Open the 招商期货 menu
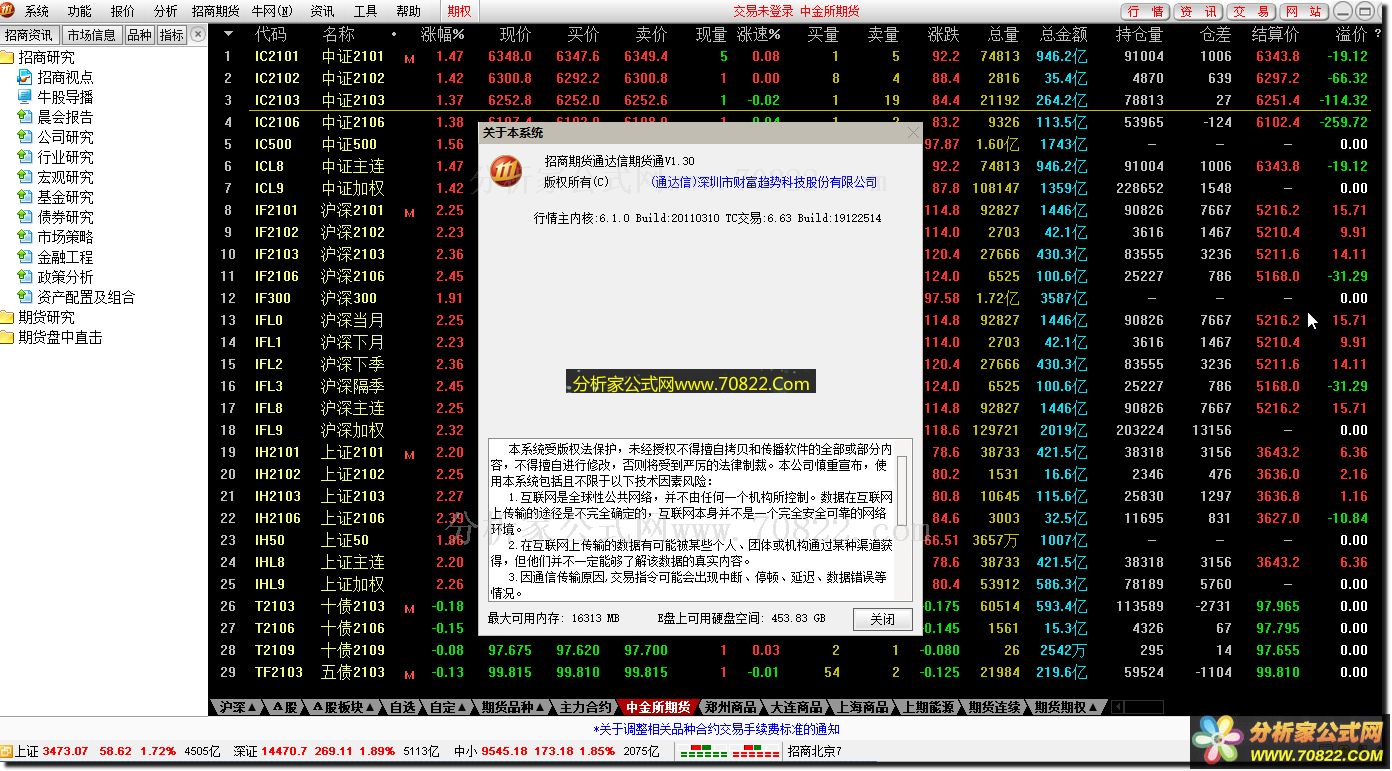This screenshot has width=1392, height=771. click(215, 11)
